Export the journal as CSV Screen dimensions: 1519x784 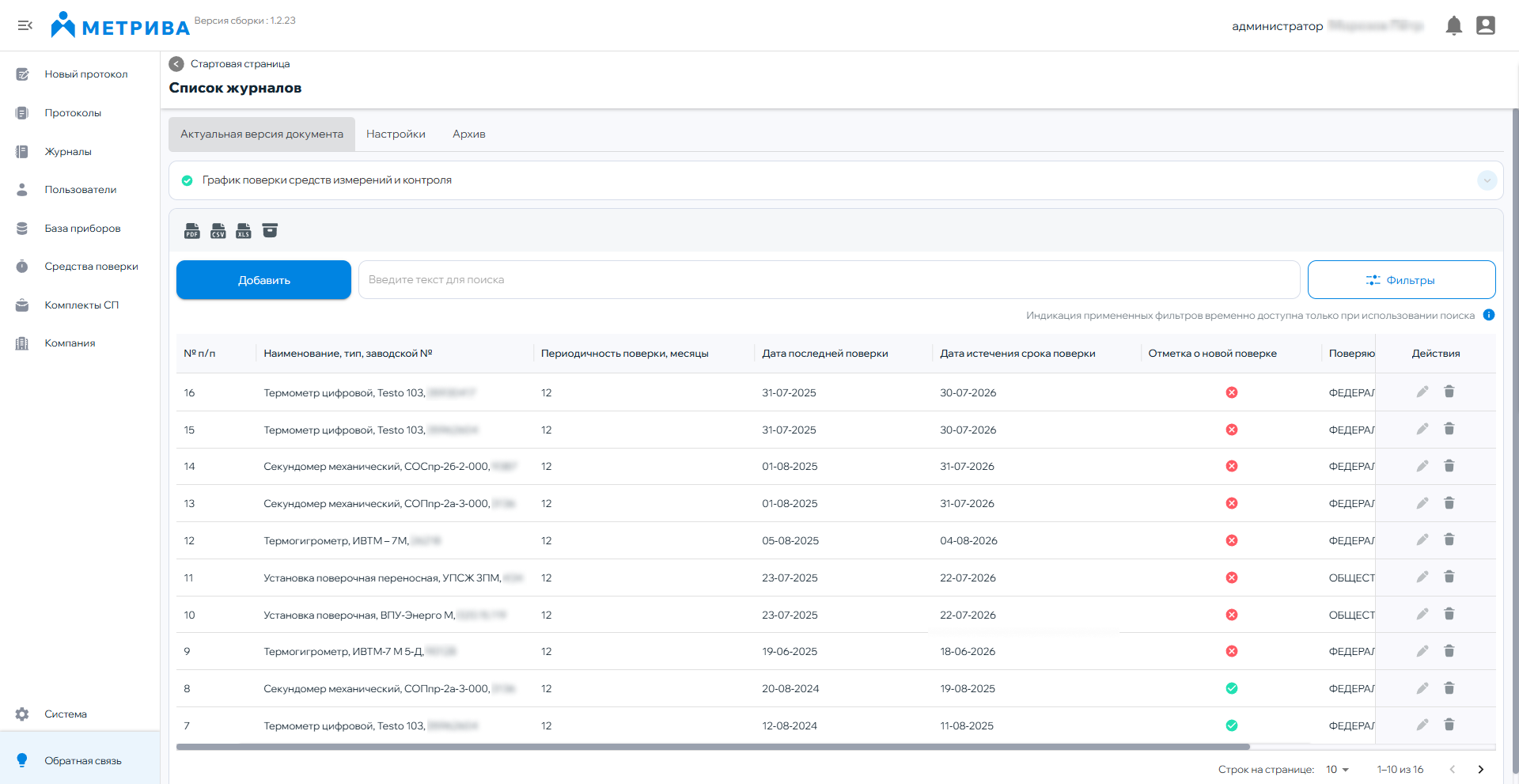tap(218, 231)
